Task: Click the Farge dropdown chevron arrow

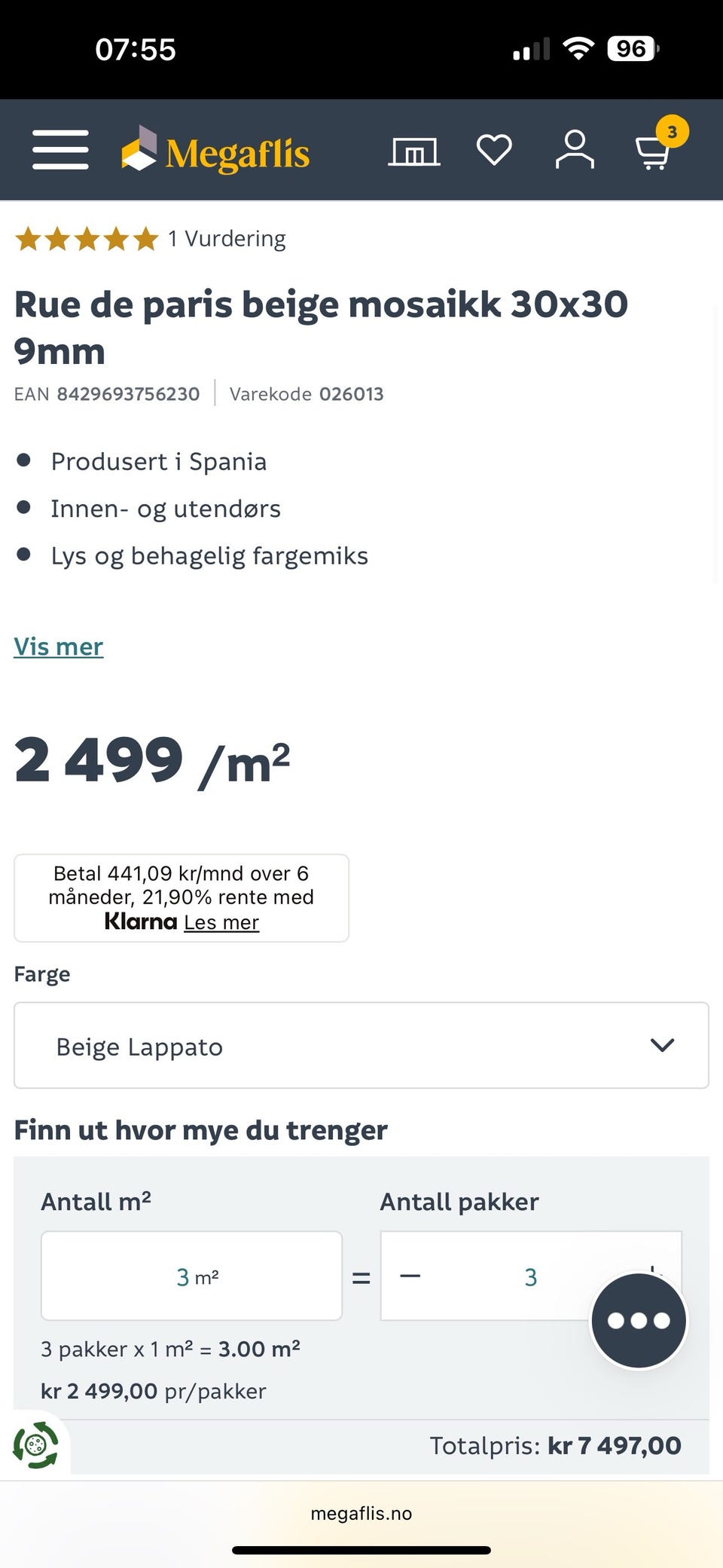Action: 662,1045
